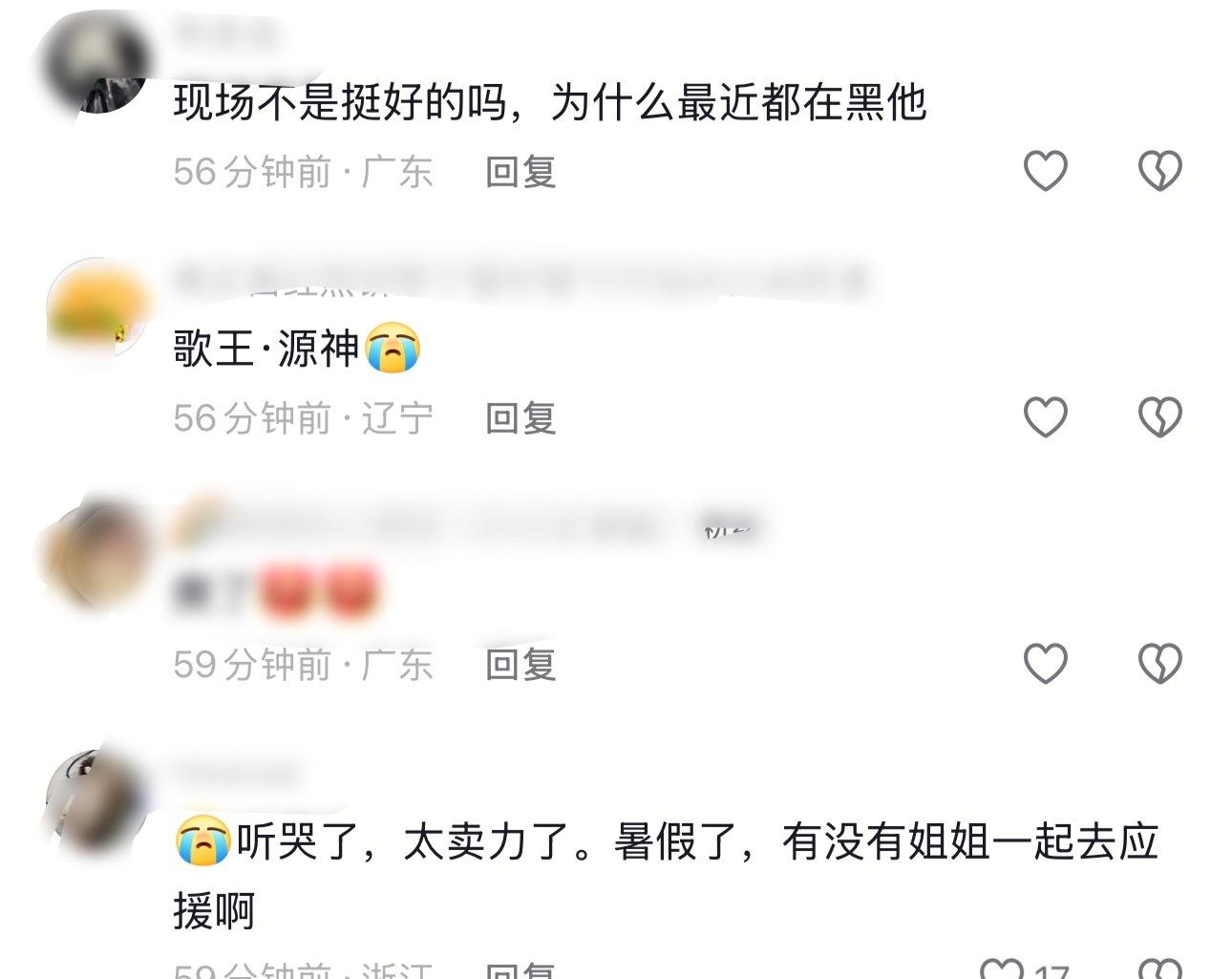Viewport: 1232px width, 979px height.
Task: Like the 歌王·源神 comment
Action: (1045, 417)
